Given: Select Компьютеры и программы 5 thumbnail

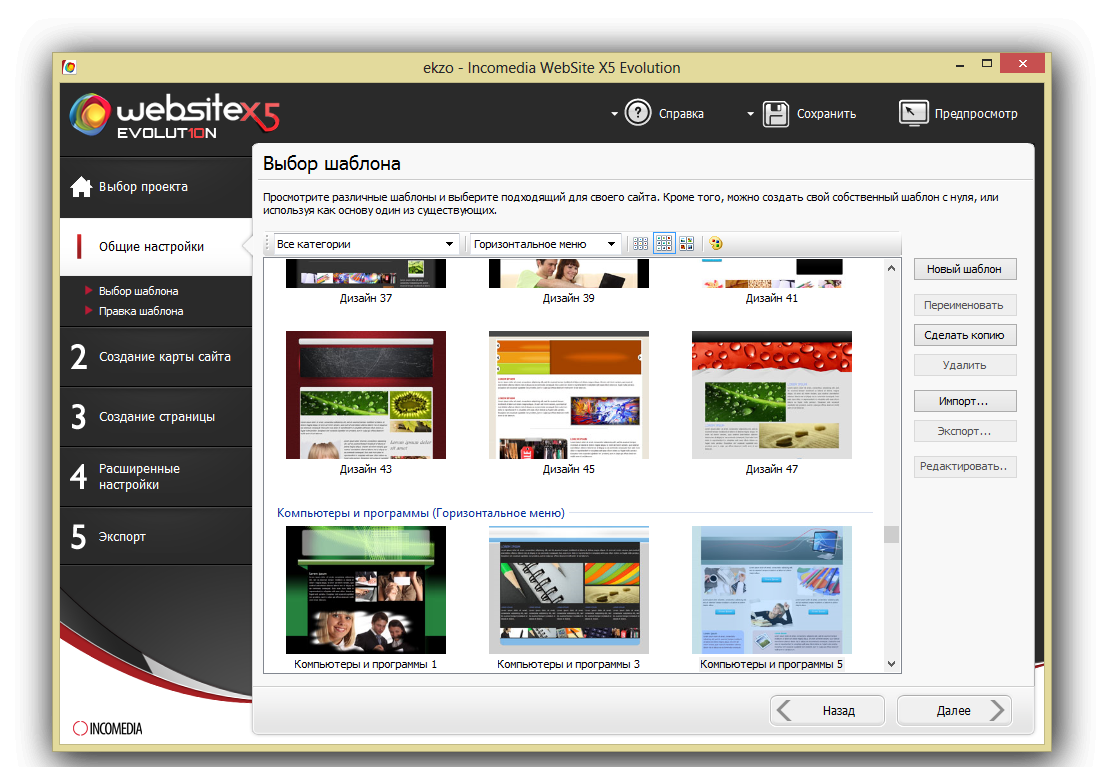Looking at the screenshot, I should (772, 590).
